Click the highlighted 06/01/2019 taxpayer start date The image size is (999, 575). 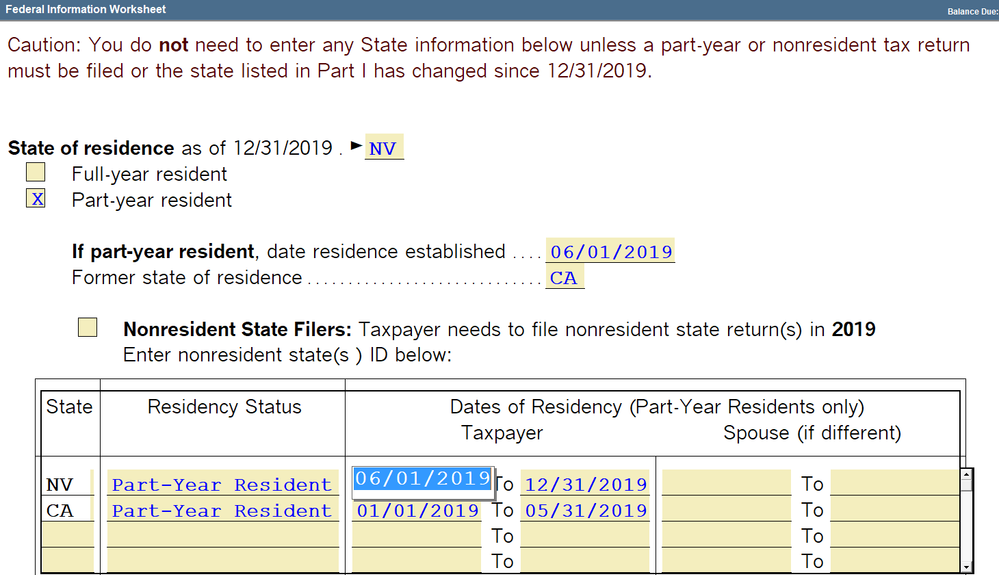click(x=421, y=479)
